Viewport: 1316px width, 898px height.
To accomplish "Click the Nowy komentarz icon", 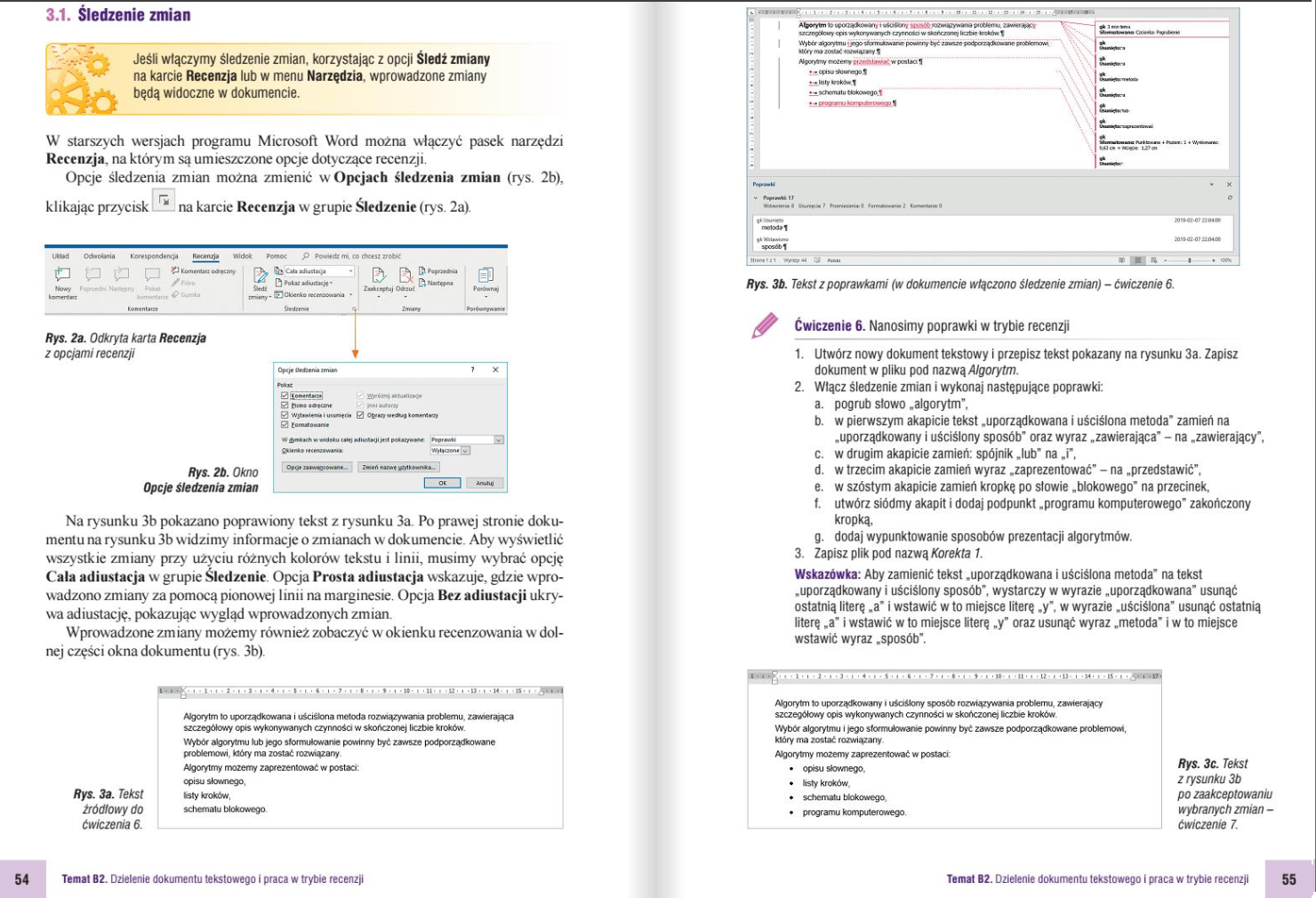I will (x=62, y=275).
